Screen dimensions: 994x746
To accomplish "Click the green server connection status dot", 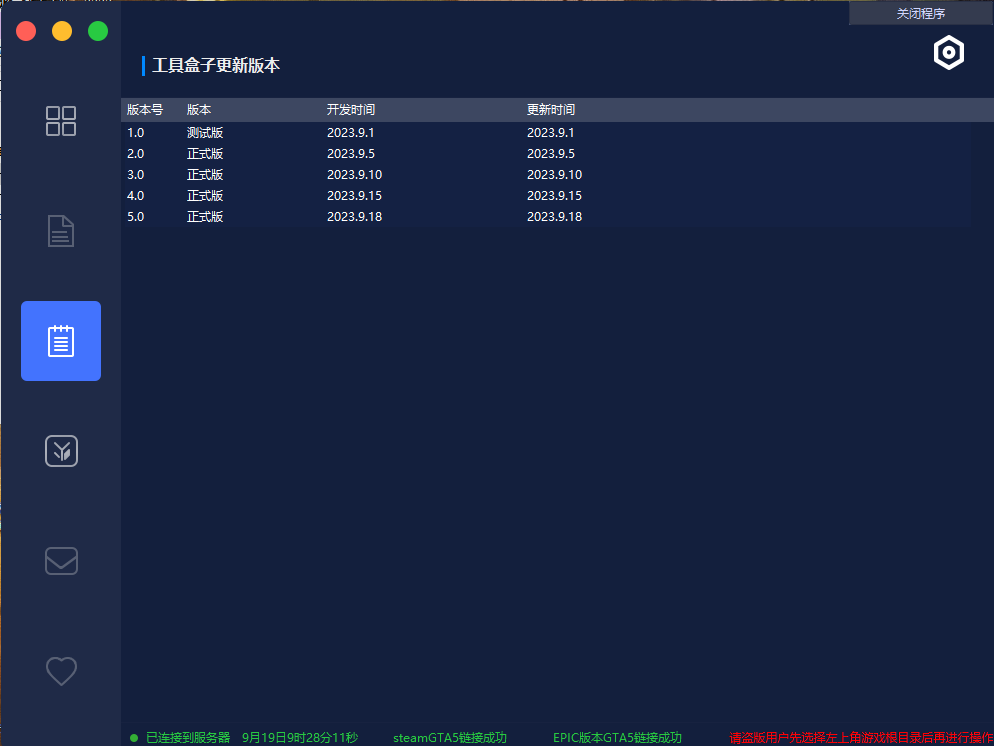I will coord(134,738).
